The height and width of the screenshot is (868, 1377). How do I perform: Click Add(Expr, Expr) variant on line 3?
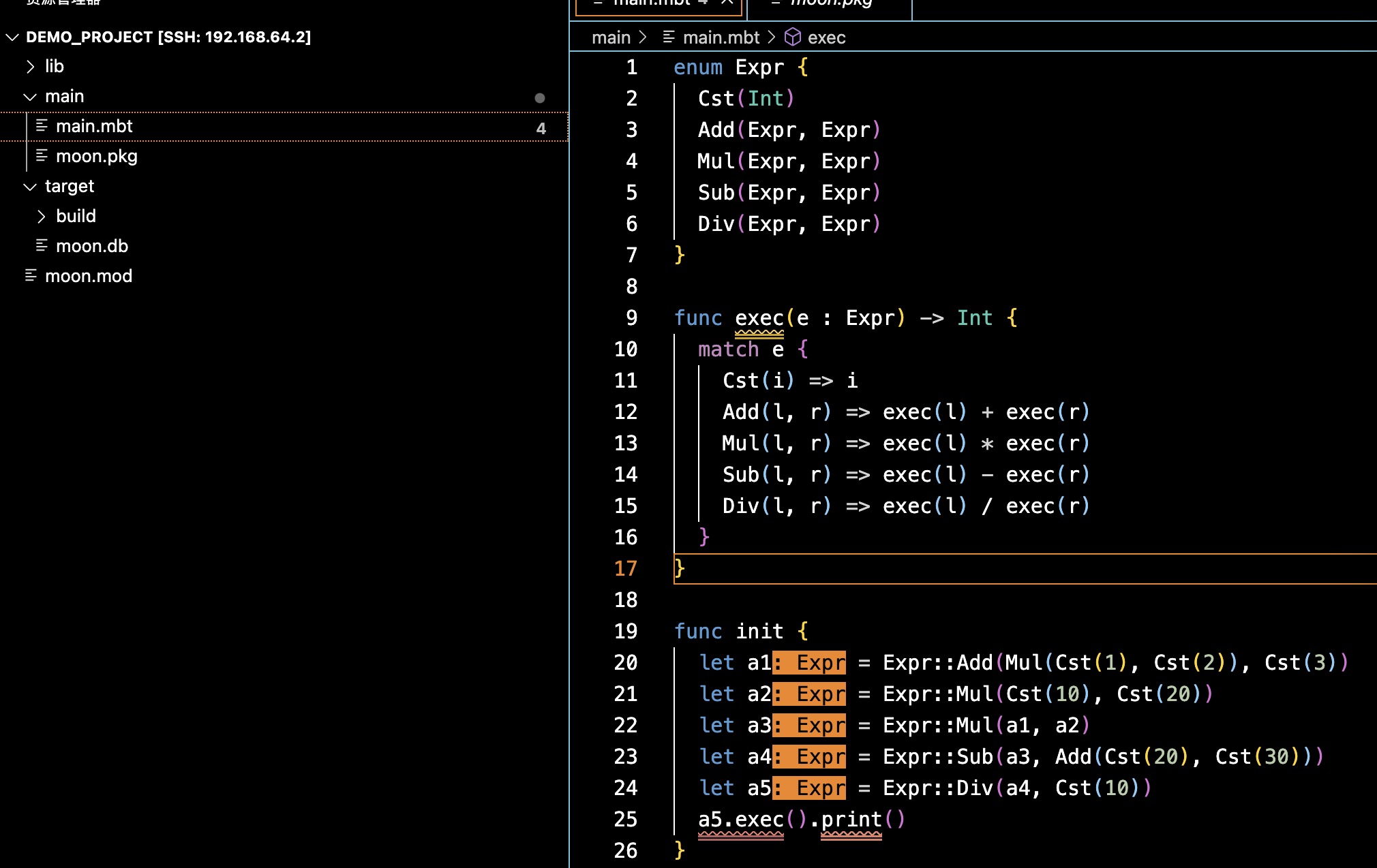pyautogui.click(x=789, y=129)
